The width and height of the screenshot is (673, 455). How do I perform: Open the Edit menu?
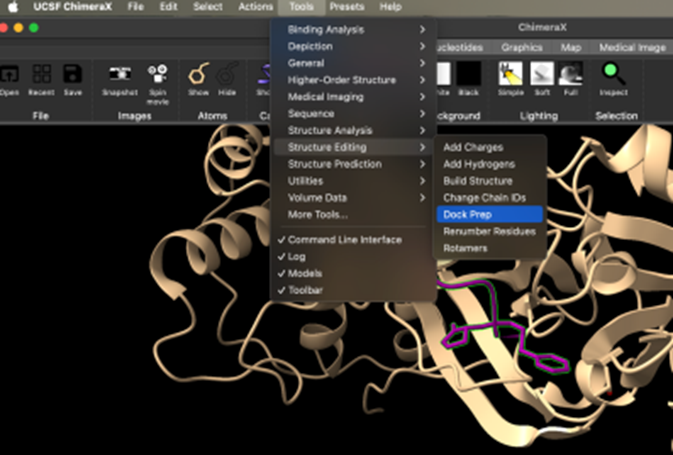(x=168, y=6)
